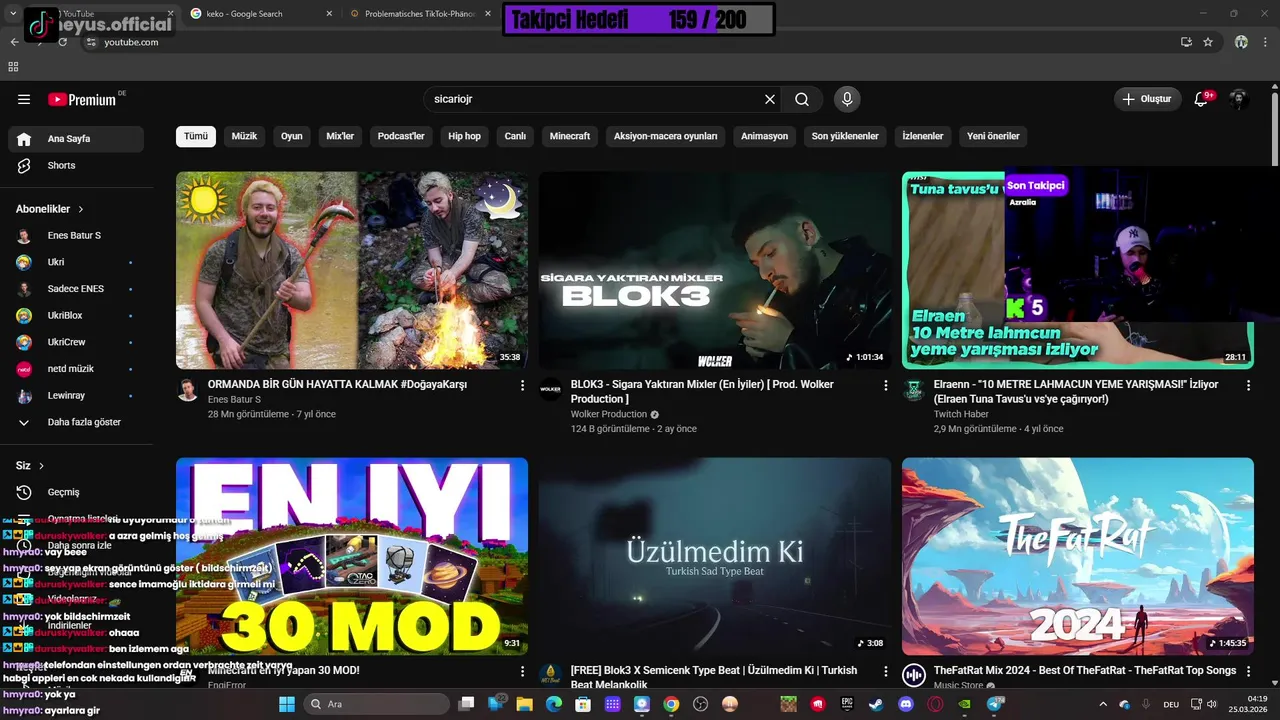Open Elraenn lahmacun video thumbnail
Screen dimensions: 1280x720
point(1078,270)
